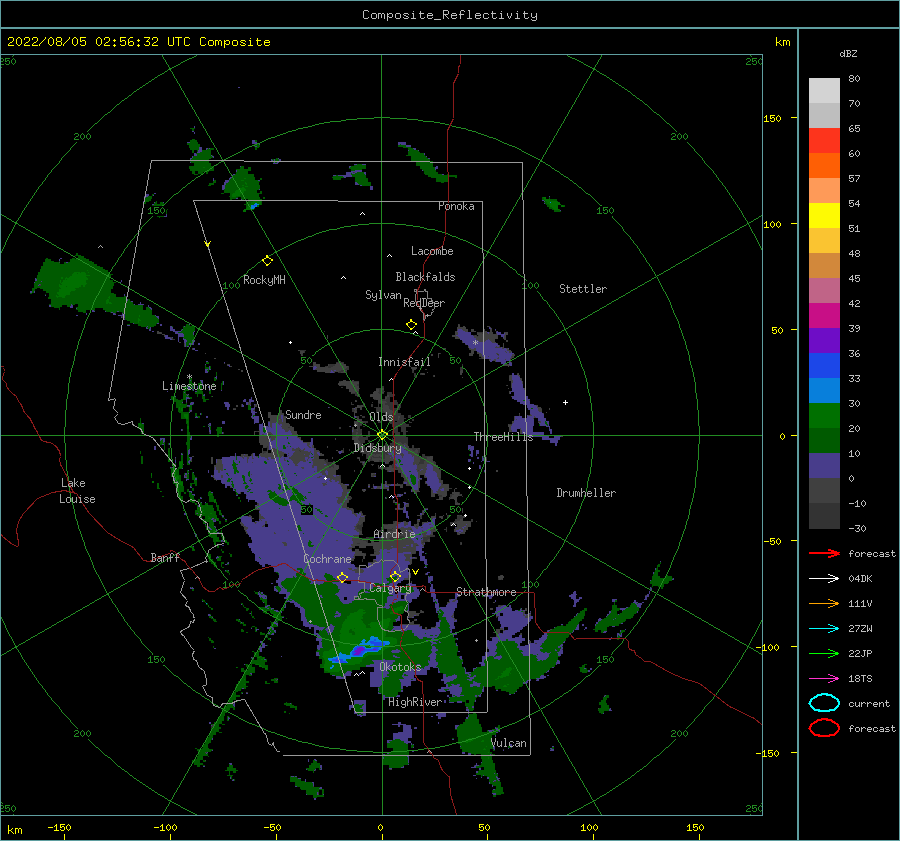Click the magenta 18TS arrow icon
Viewport: 900px width, 841px height.
click(824, 679)
